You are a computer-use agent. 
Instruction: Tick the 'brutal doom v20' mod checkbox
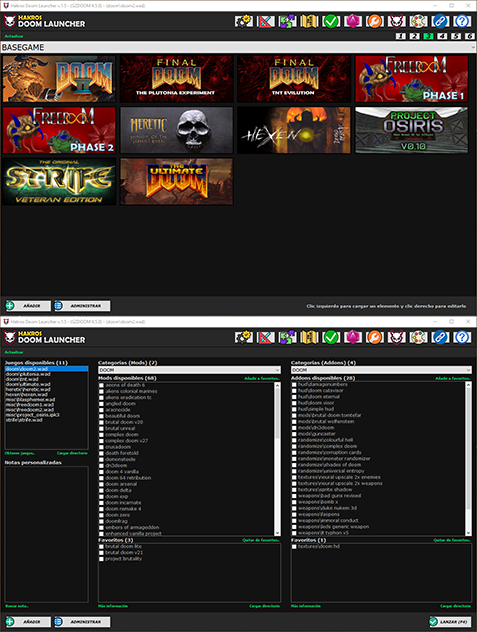[x=101, y=422]
